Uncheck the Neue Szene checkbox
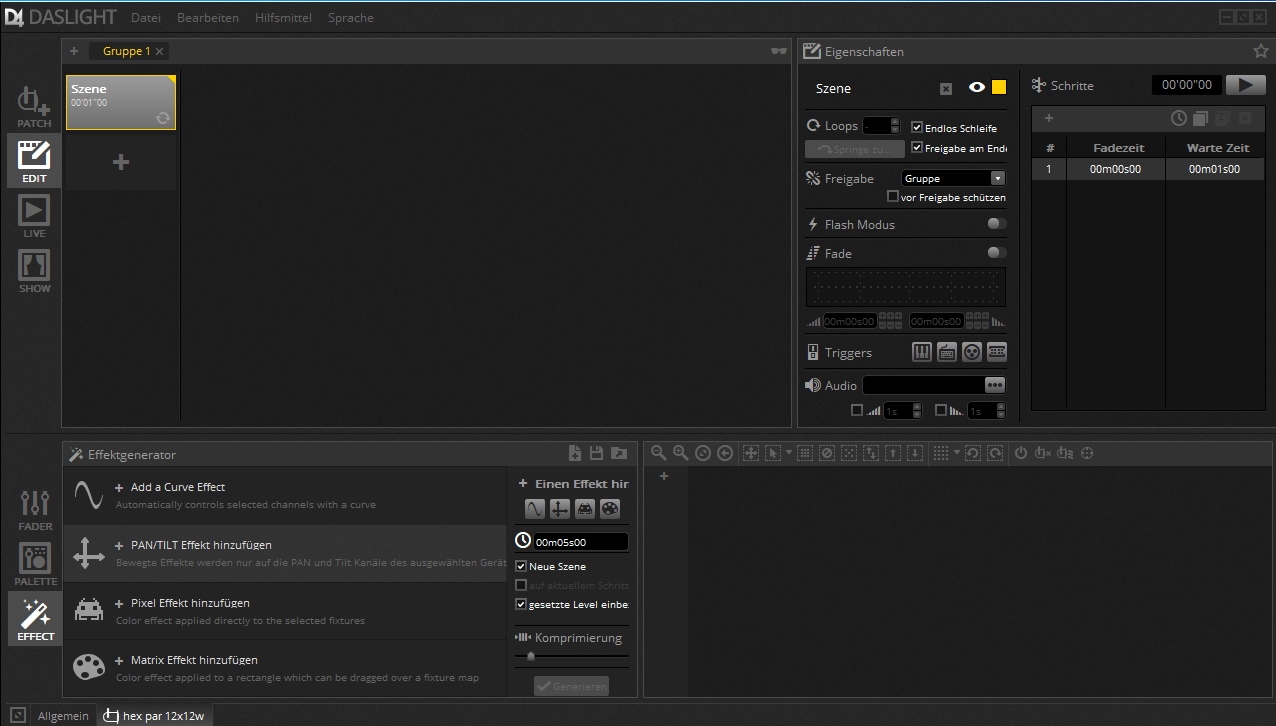1276x726 pixels. 521,566
